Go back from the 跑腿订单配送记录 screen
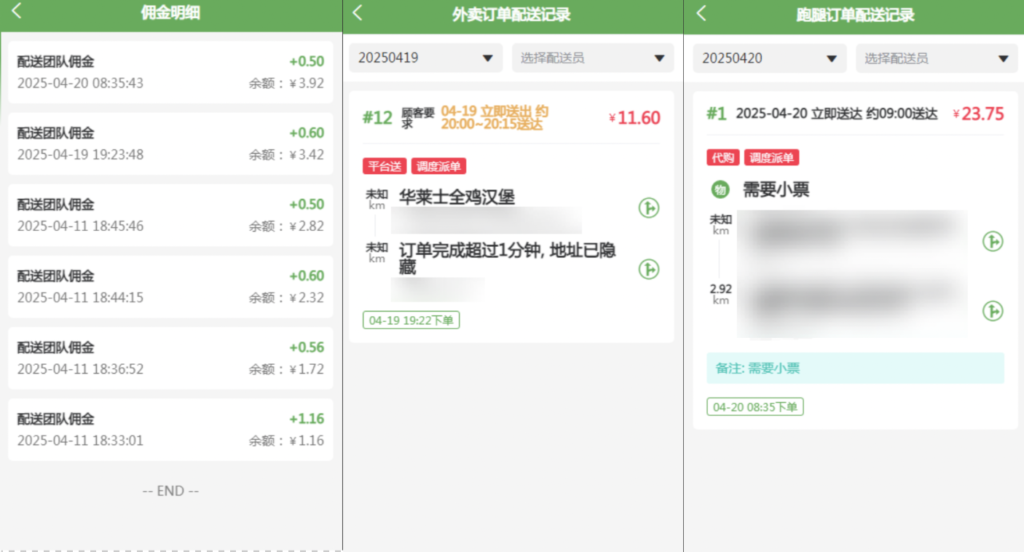The width and height of the screenshot is (1024, 552). click(701, 13)
